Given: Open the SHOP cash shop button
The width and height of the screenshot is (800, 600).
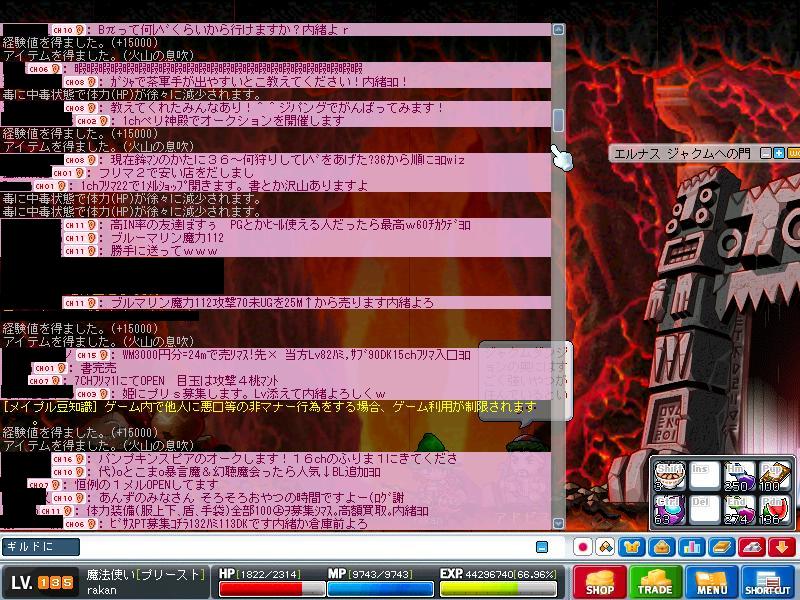Looking at the screenshot, I should 600,582.
